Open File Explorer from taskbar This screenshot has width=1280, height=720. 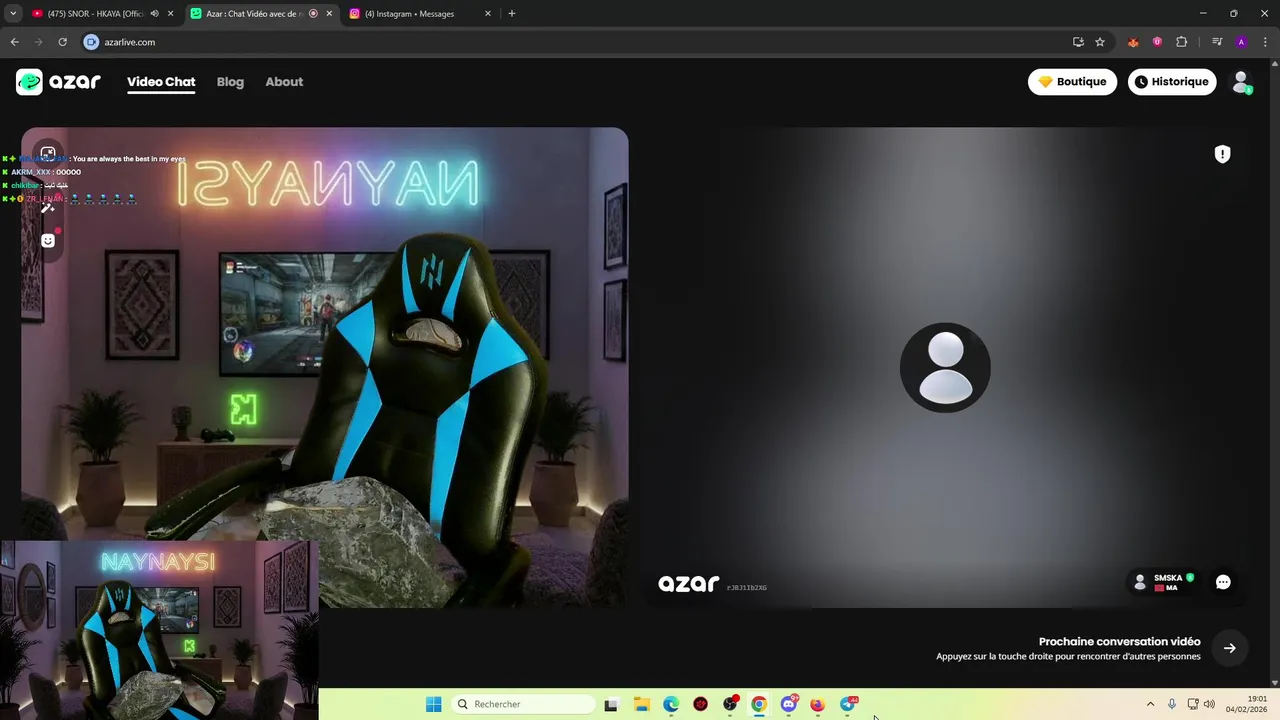(x=642, y=704)
